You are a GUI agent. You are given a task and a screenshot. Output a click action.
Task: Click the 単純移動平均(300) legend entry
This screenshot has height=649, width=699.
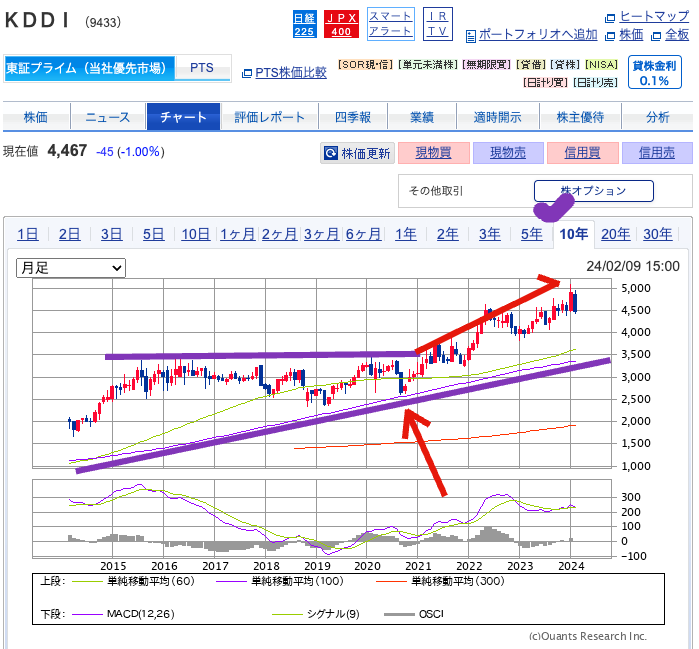click(440, 581)
